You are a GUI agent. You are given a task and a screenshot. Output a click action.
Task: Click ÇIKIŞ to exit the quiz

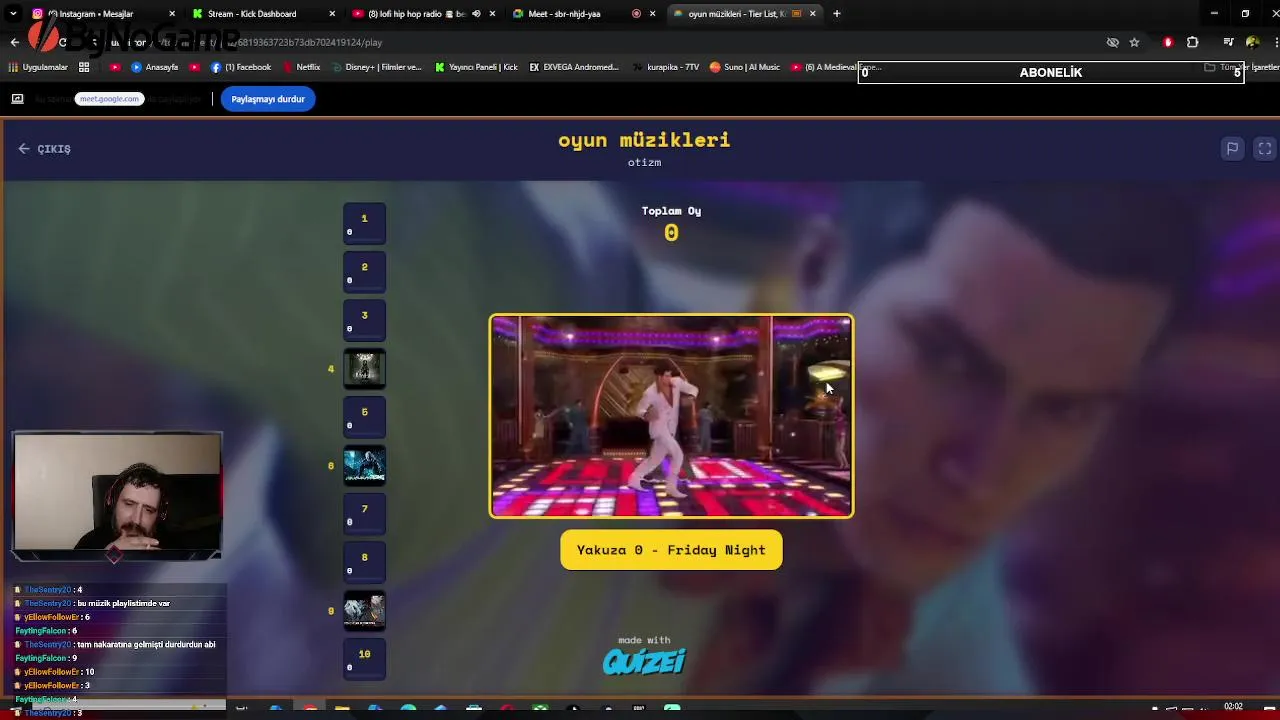44,149
